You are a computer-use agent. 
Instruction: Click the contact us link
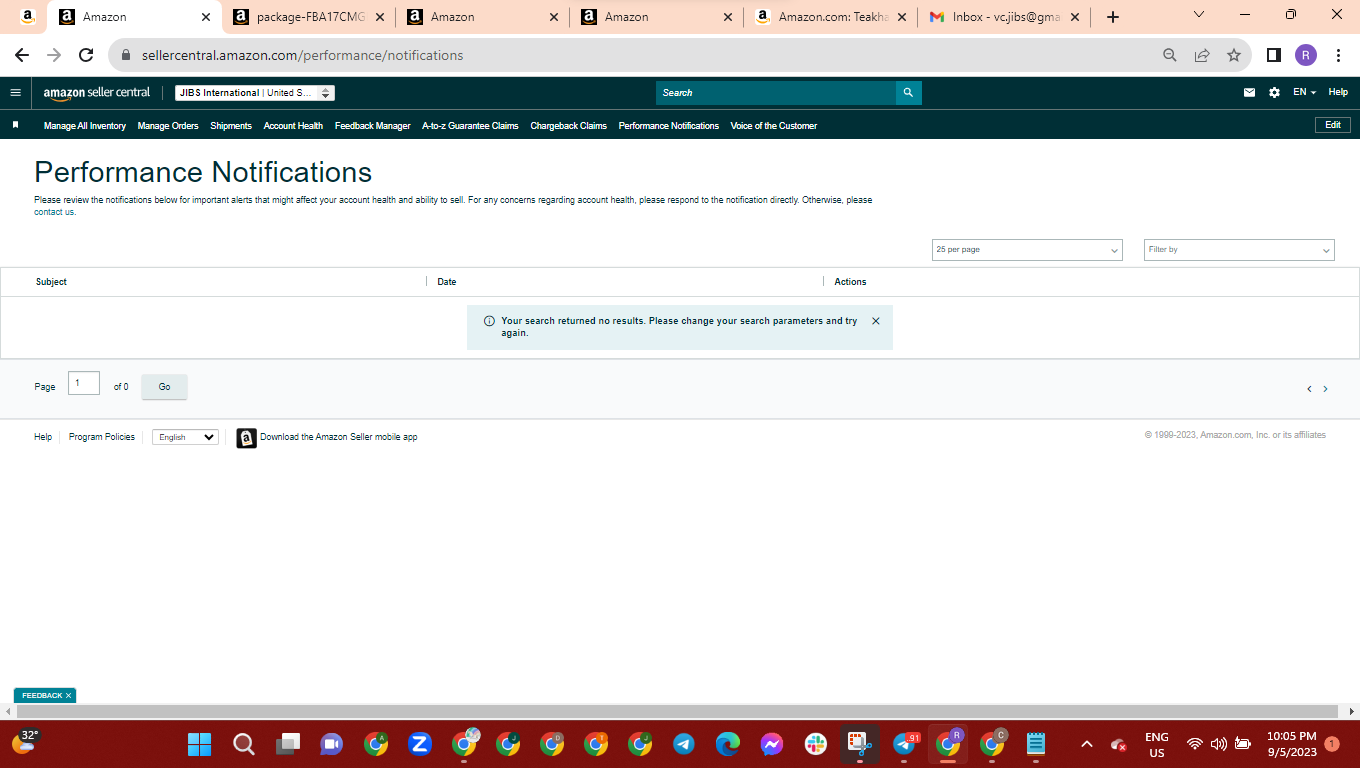click(55, 212)
